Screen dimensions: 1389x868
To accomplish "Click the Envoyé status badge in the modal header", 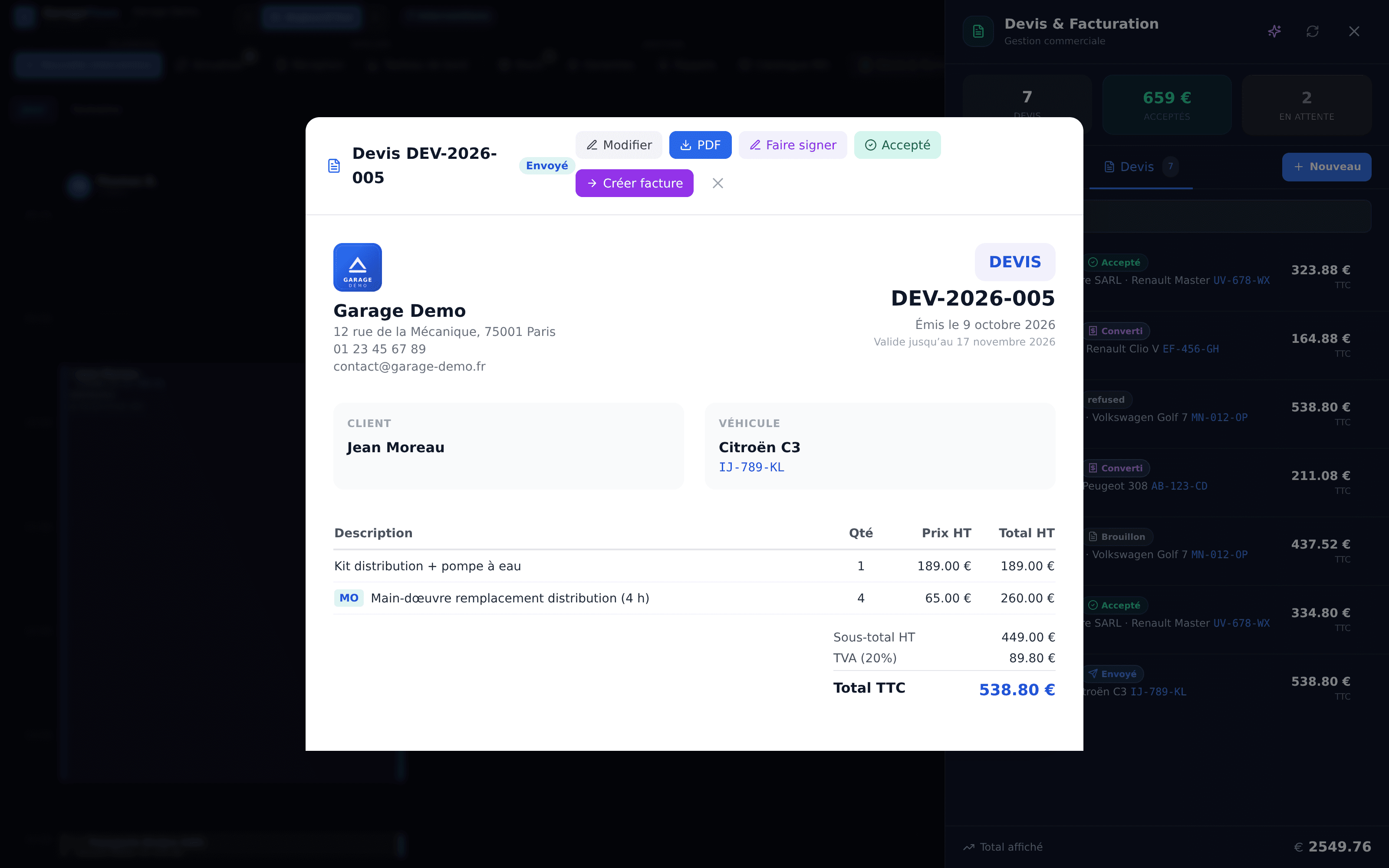I will (x=546, y=165).
